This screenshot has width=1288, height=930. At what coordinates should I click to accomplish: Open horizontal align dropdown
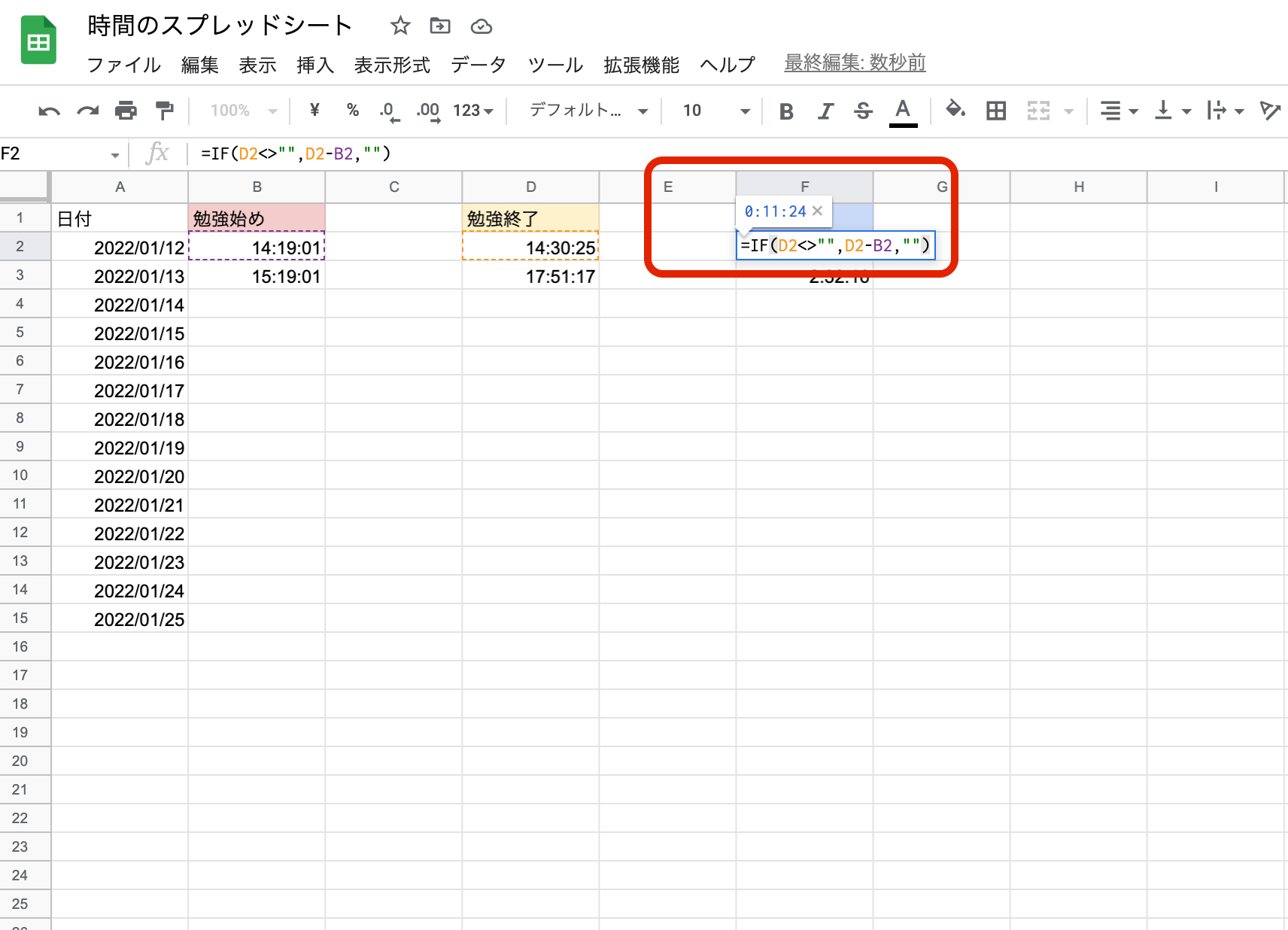click(x=1119, y=111)
